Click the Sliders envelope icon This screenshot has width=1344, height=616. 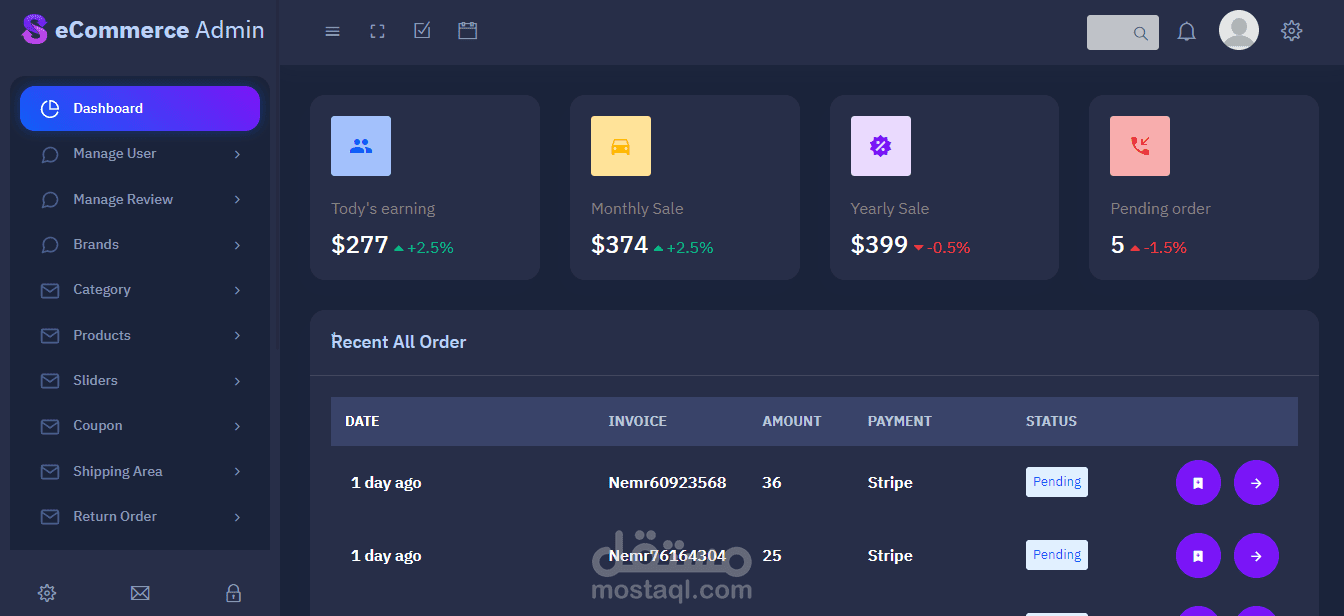point(50,381)
